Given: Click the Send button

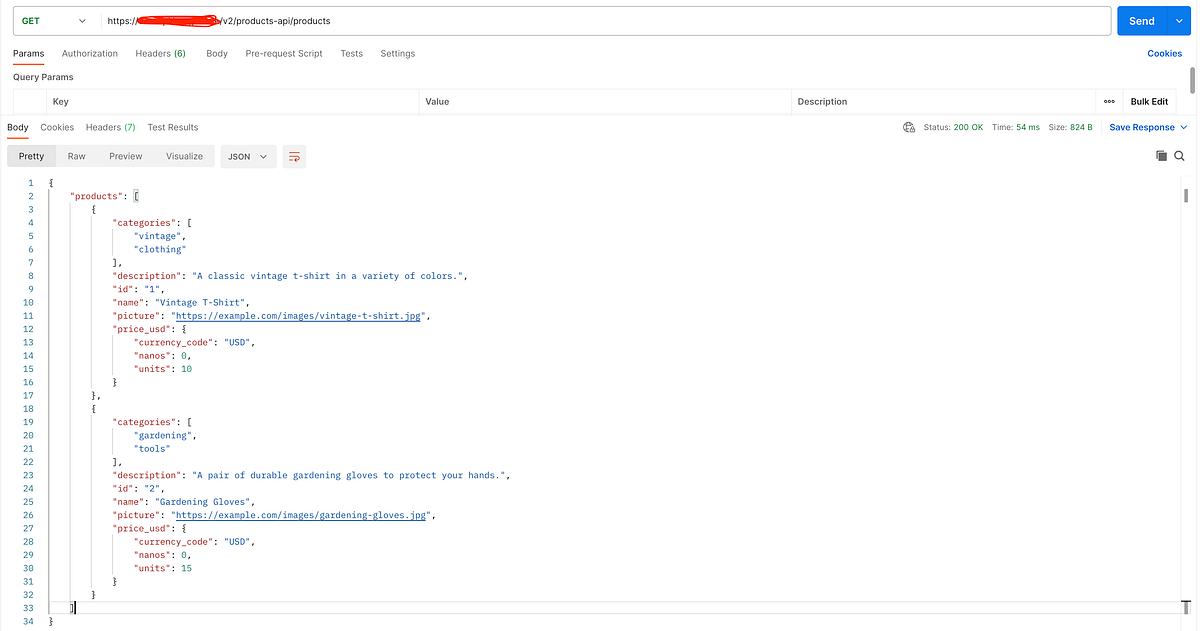Looking at the screenshot, I should pos(1141,20).
